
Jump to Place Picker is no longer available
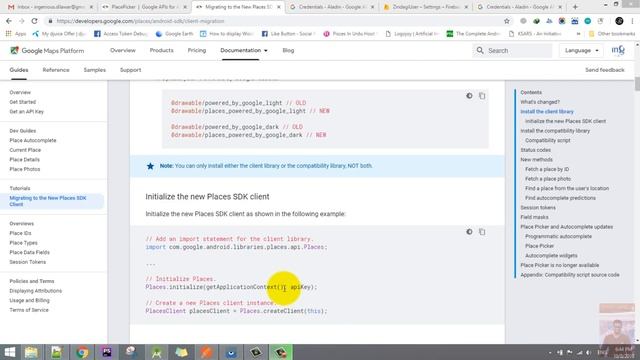(559, 265)
